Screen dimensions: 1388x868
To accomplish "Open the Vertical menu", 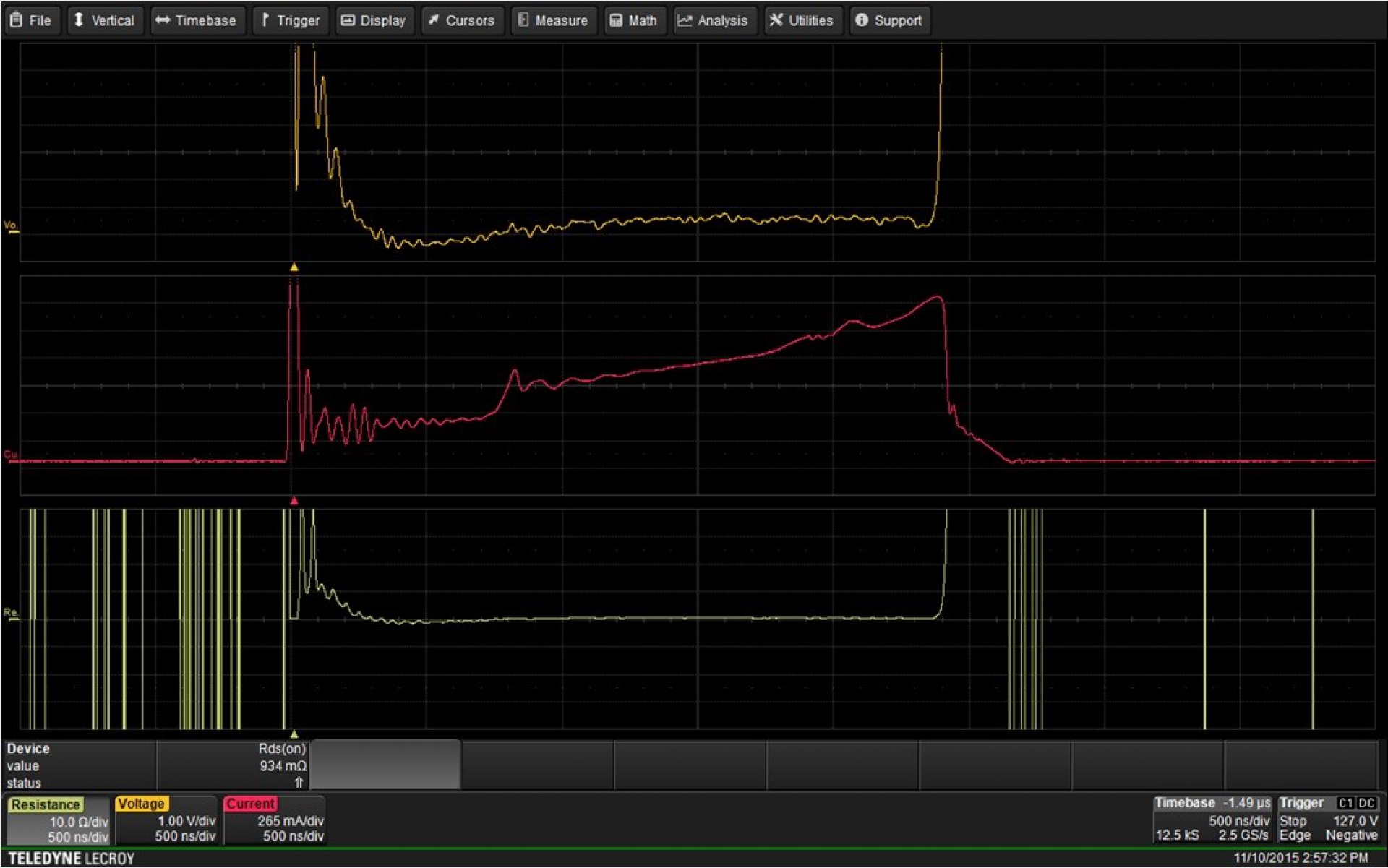I will click(104, 20).
